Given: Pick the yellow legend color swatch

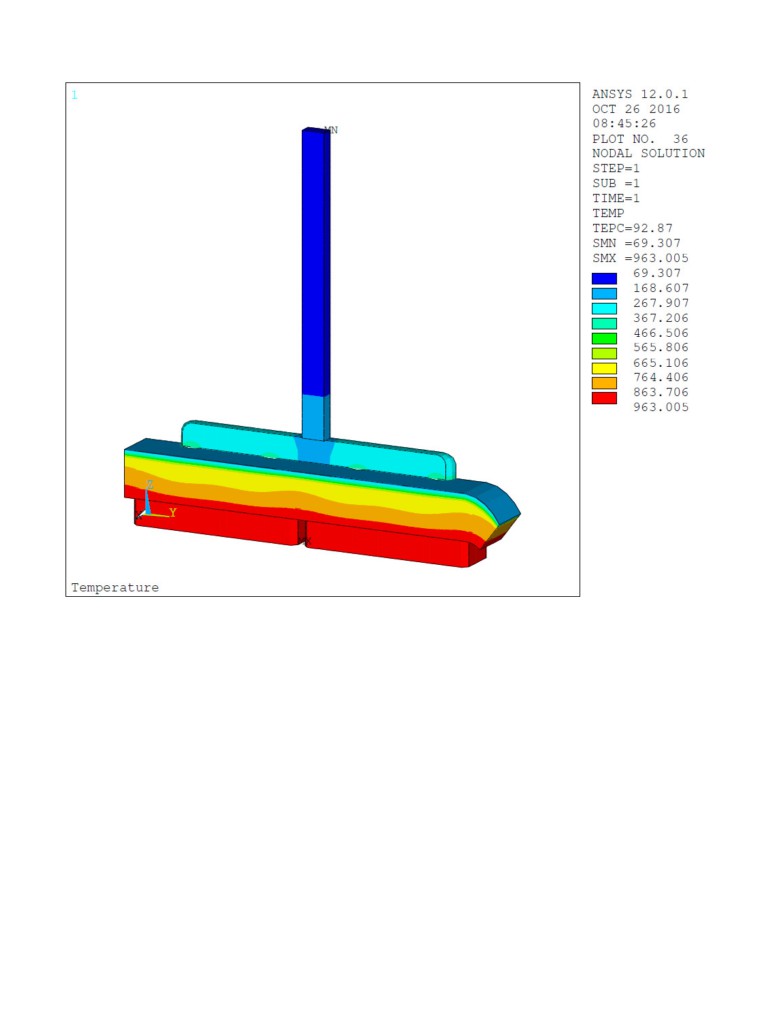Looking at the screenshot, I should click(604, 368).
